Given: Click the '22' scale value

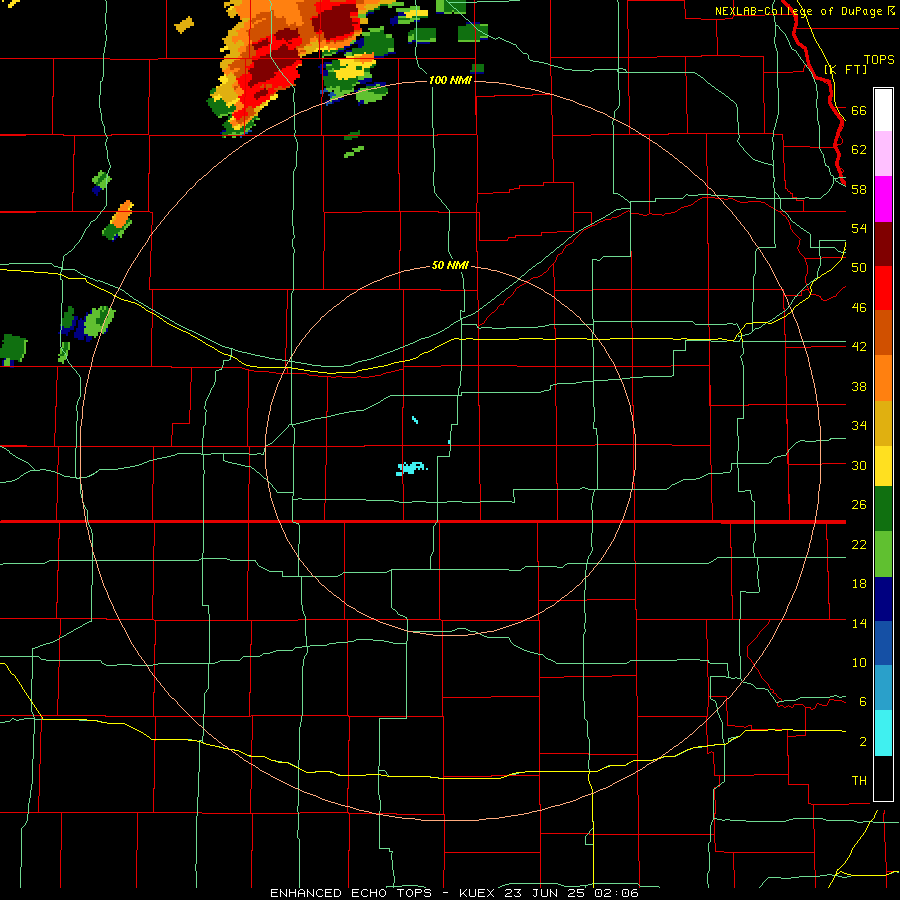Looking at the screenshot, I should pyautogui.click(x=859, y=544).
